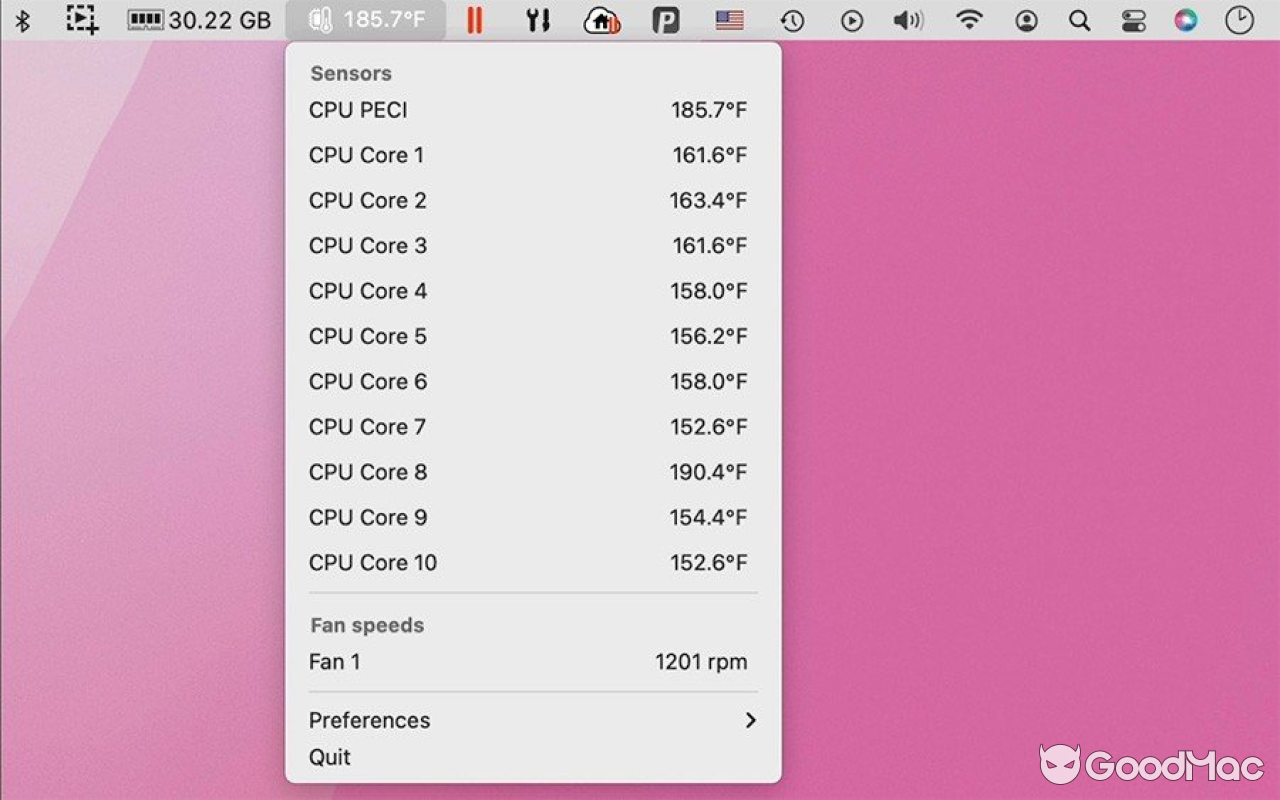
Task: Click the Bluetooth icon in menu bar
Action: (x=22, y=20)
